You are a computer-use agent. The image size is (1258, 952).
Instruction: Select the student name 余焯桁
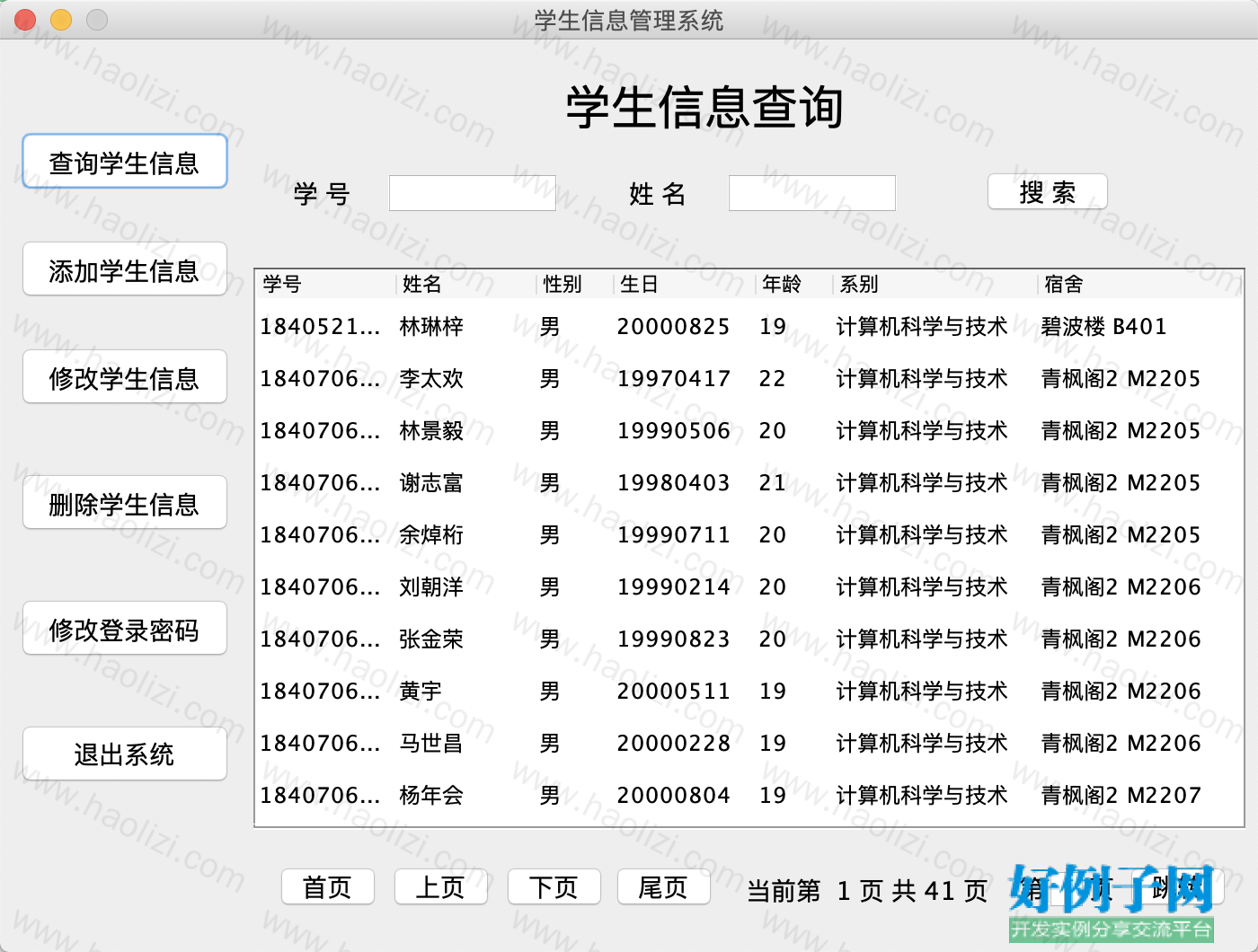pos(431,535)
